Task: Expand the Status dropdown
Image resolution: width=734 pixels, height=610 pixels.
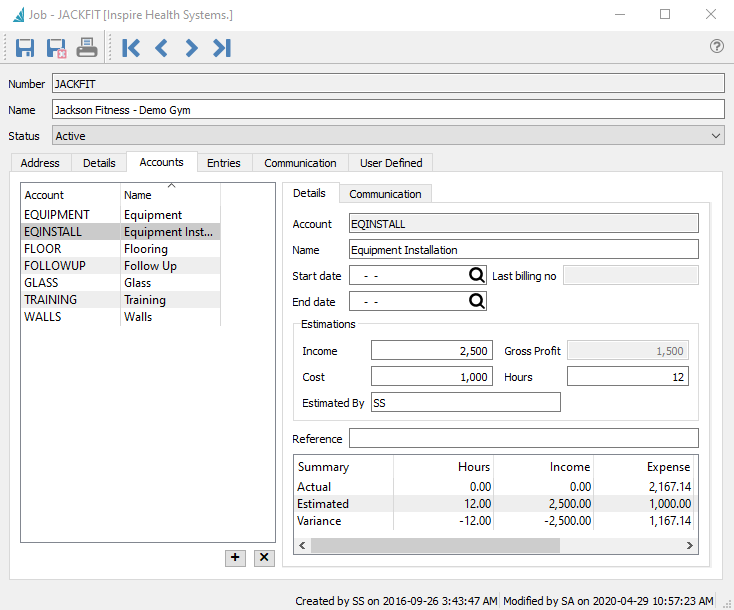Action: coord(716,136)
